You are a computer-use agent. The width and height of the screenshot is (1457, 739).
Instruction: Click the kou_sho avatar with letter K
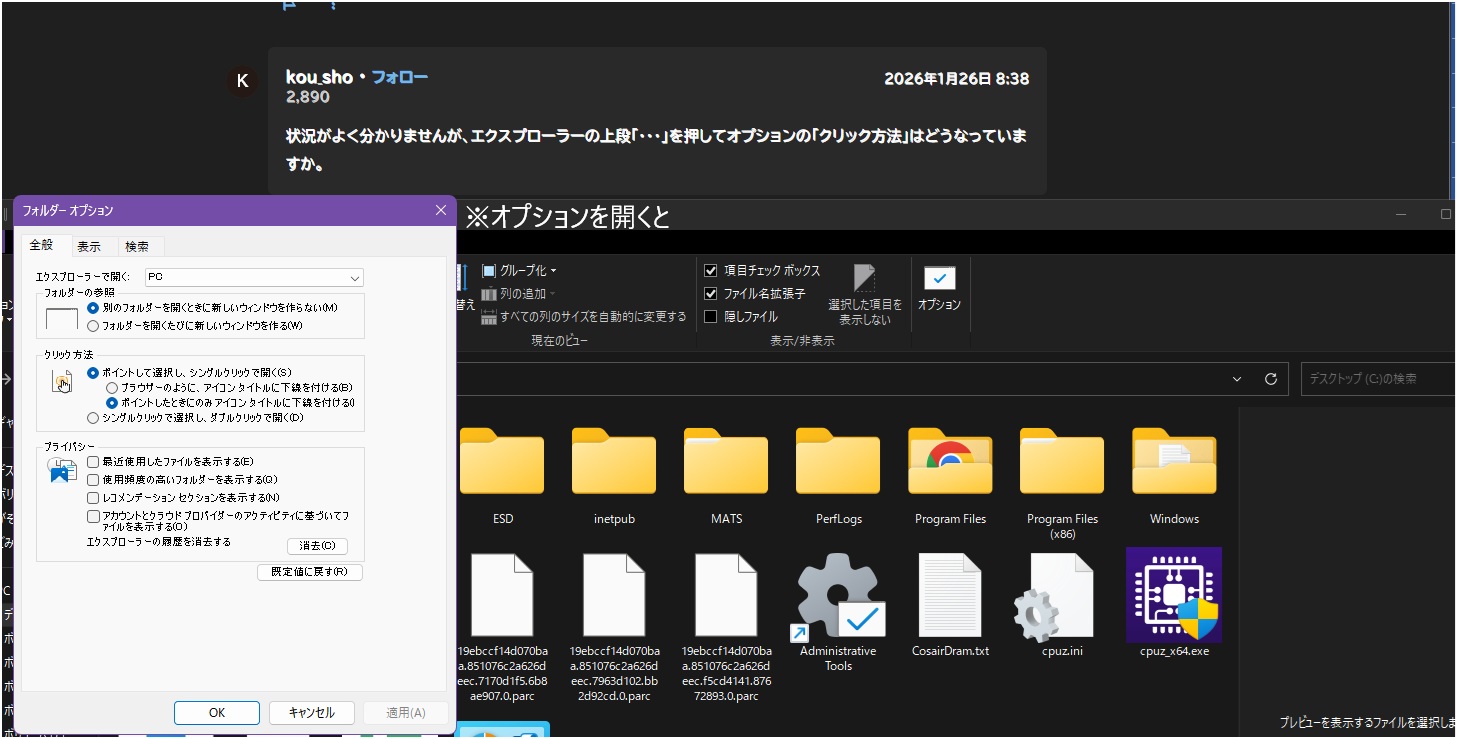tap(242, 82)
